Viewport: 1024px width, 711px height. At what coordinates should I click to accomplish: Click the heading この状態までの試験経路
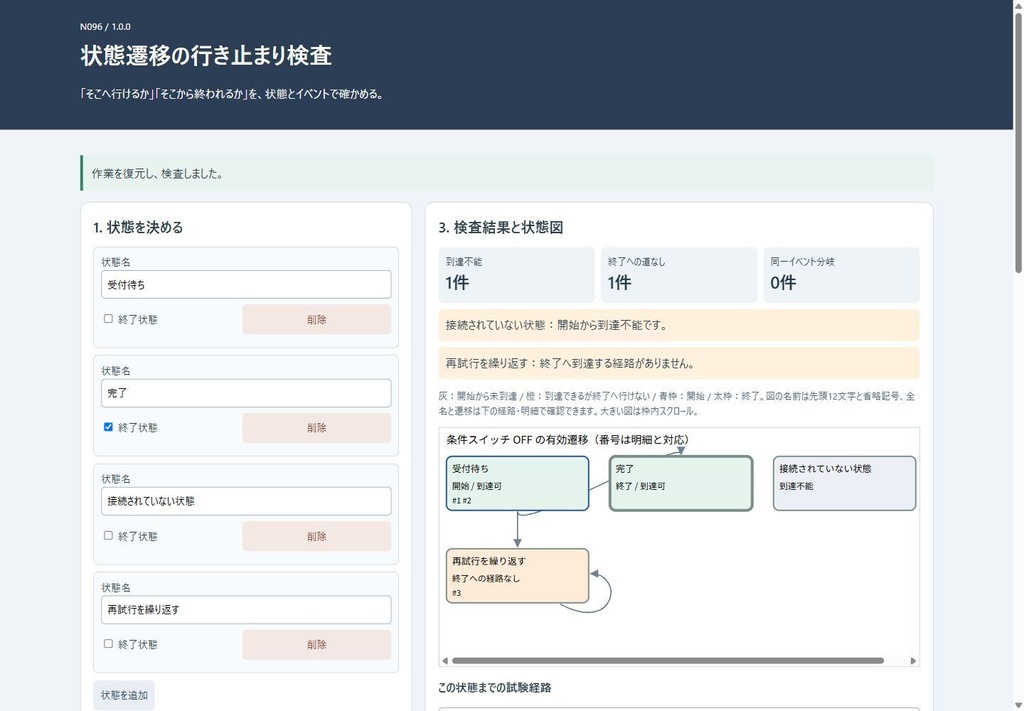(x=494, y=687)
